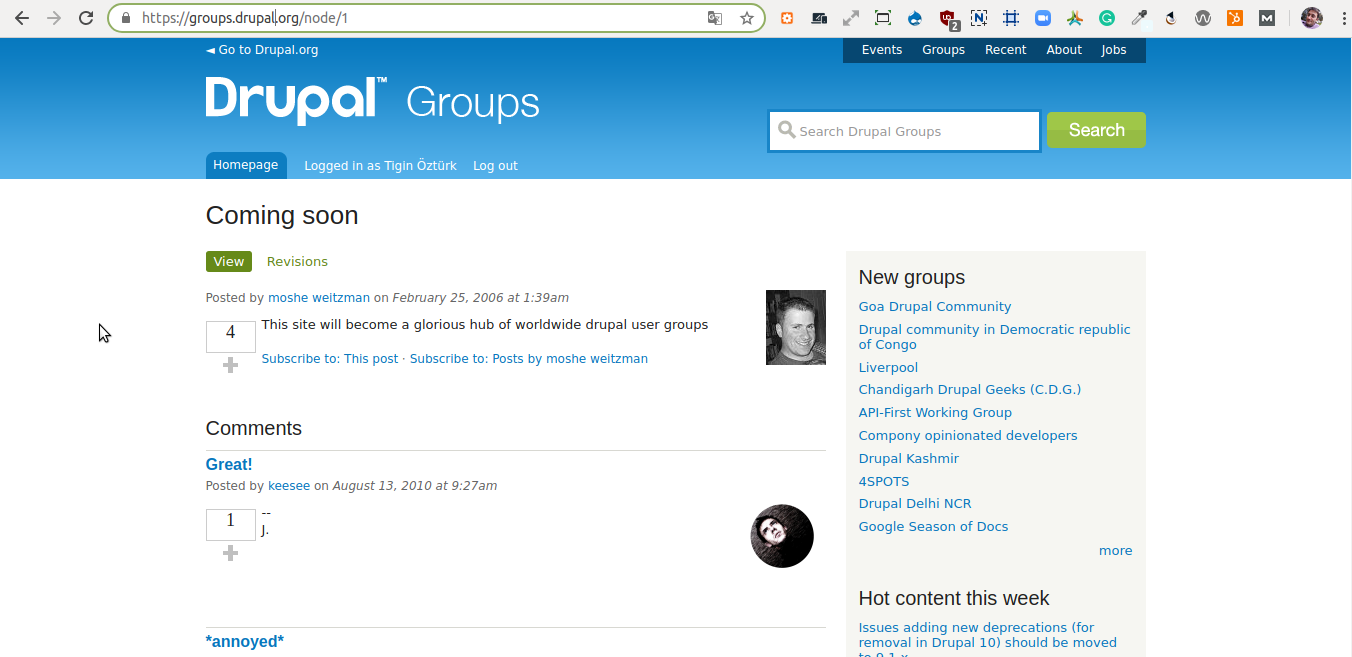Open the Logged in as Tigin Öztürk link
1352x657 pixels.
[380, 166]
